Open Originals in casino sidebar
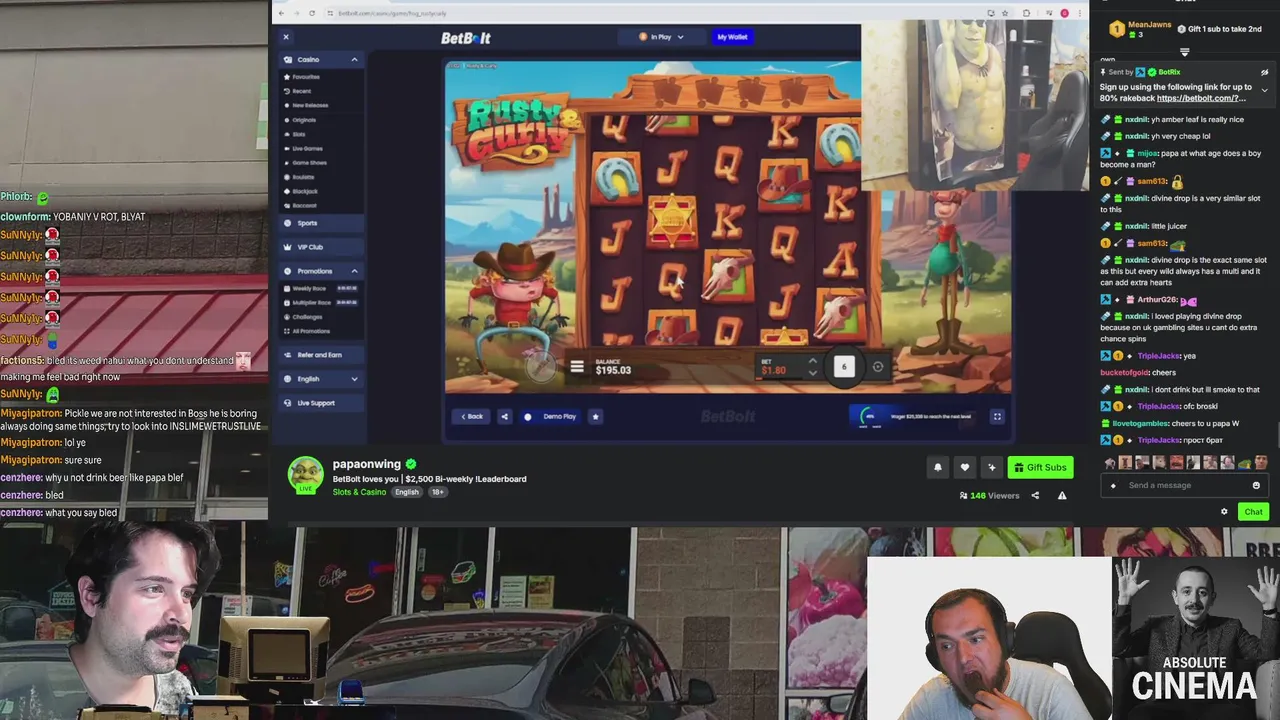This screenshot has height=720, width=1280. (x=300, y=120)
